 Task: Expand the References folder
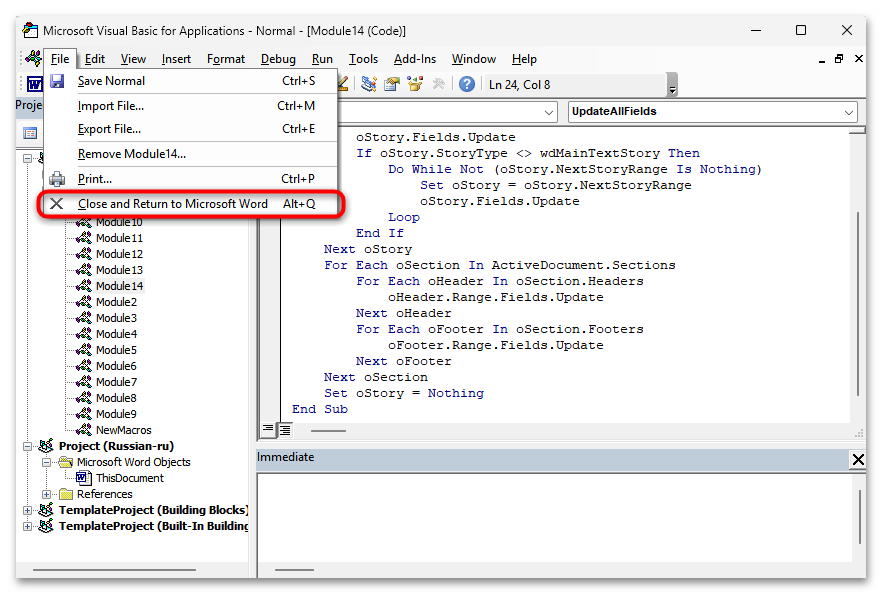pos(46,494)
